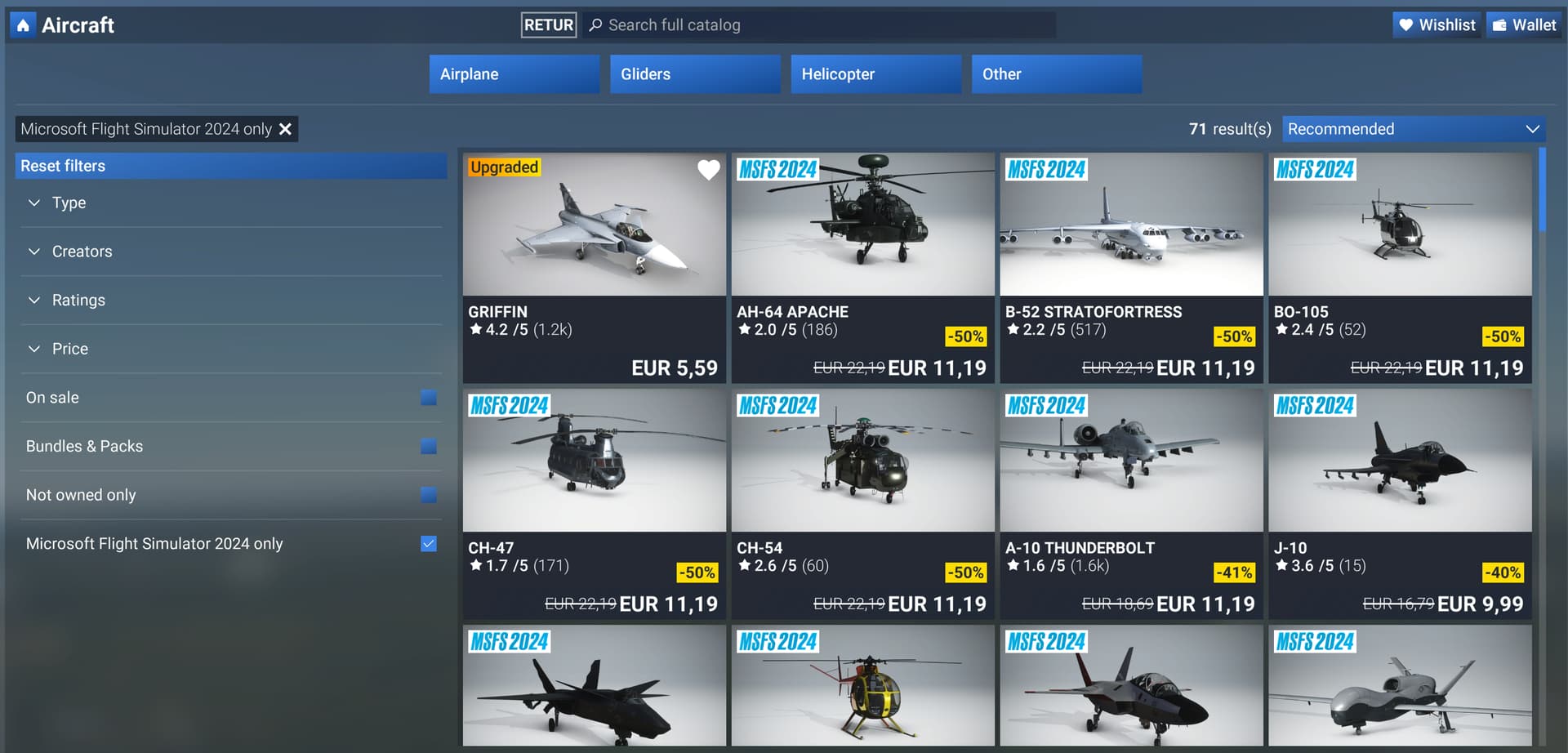Uncheck Microsoft Flight Simulator 2024 only checkbox

pos(429,544)
